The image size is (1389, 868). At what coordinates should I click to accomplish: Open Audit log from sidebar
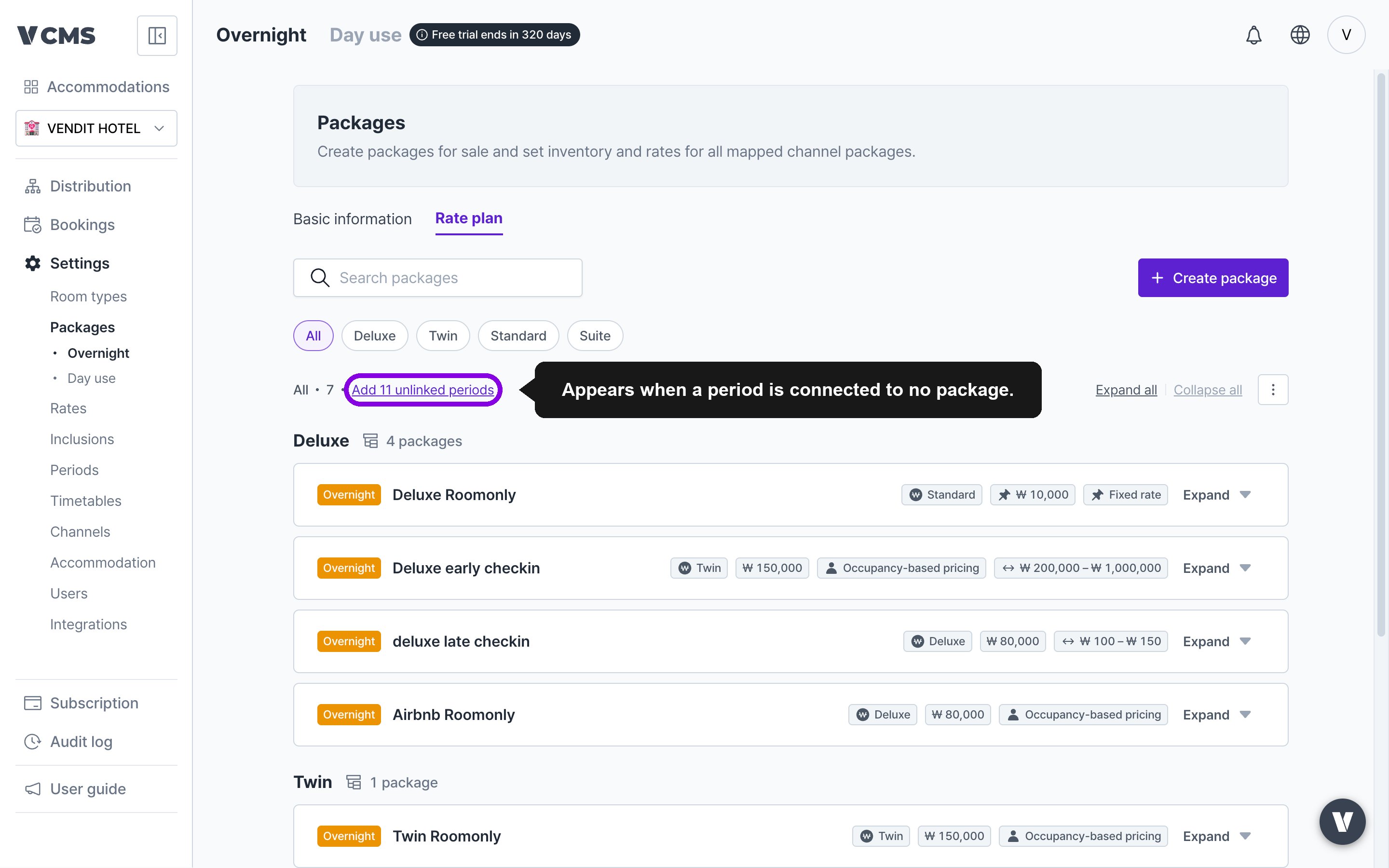point(81,742)
